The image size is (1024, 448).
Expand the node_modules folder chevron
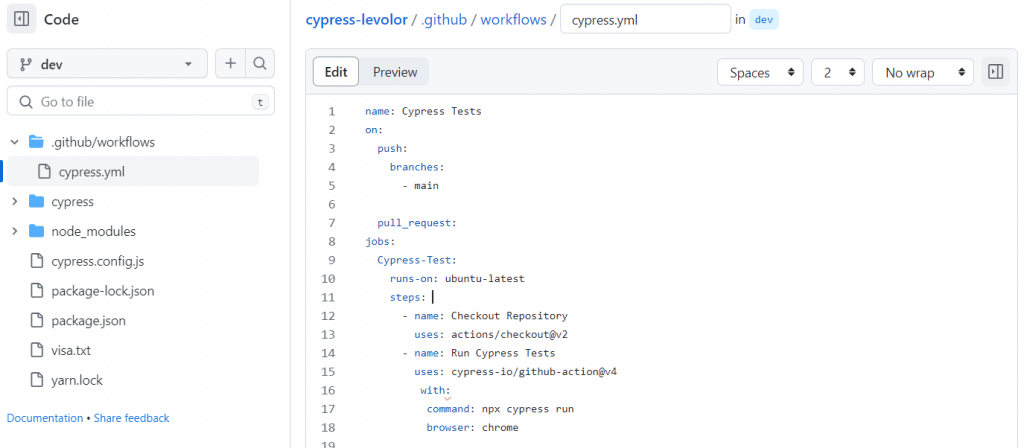click(x=14, y=232)
